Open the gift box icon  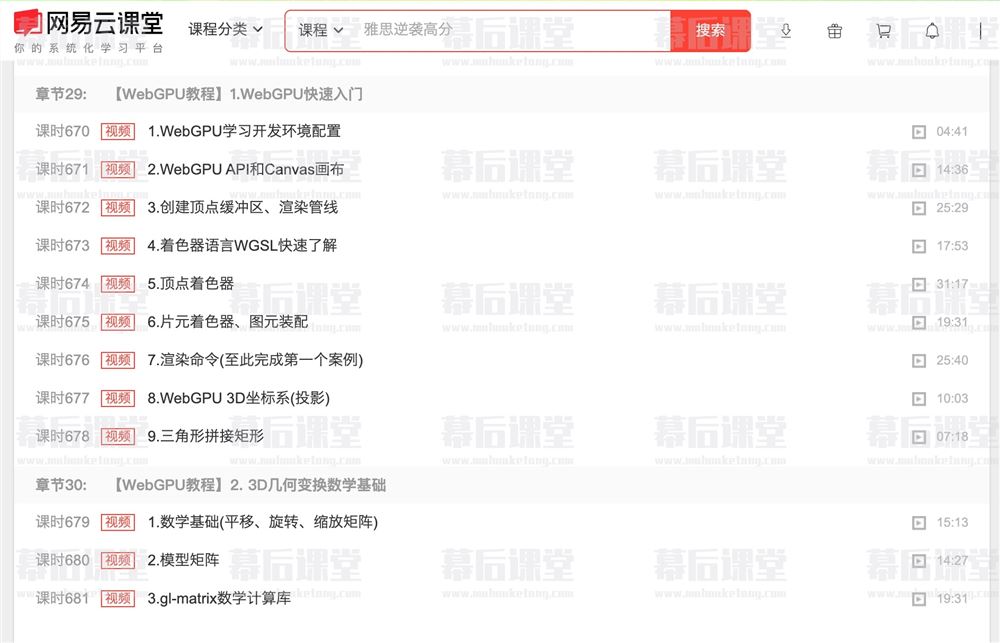click(x=834, y=31)
